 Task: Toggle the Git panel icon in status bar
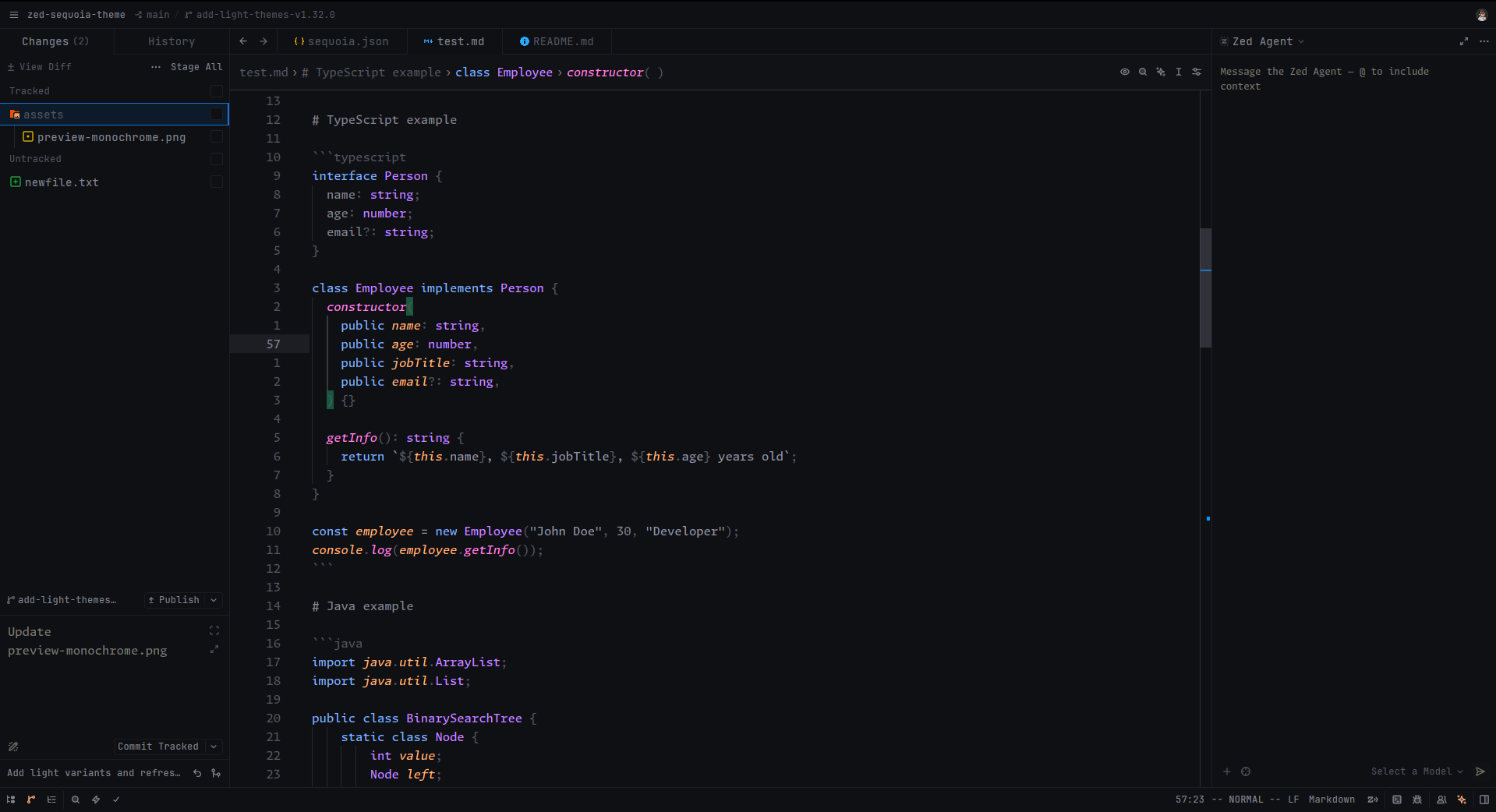[x=31, y=800]
